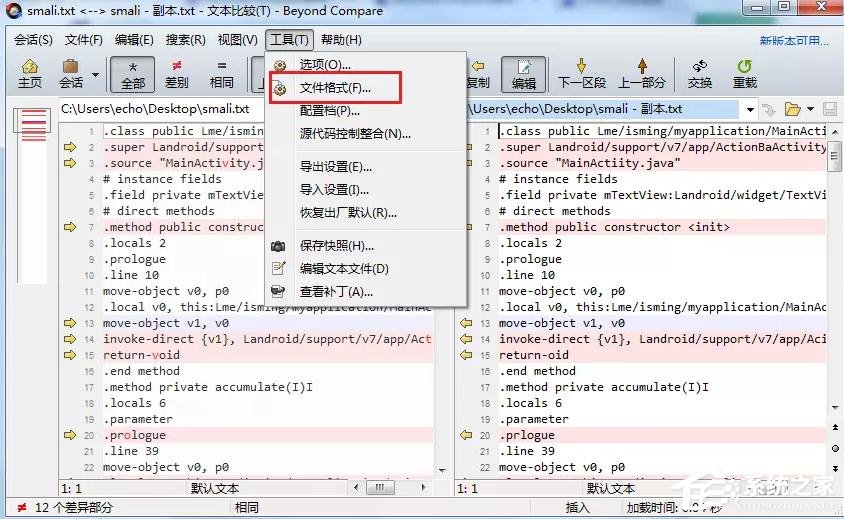Image resolution: width=844 pixels, height=519 pixels.
Task: Click right copy arrow on line 13
Action: click(466, 323)
